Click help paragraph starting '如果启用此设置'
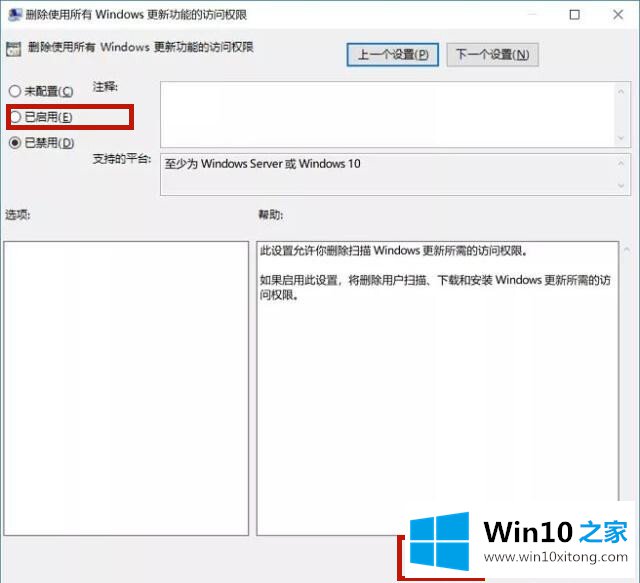 point(435,287)
